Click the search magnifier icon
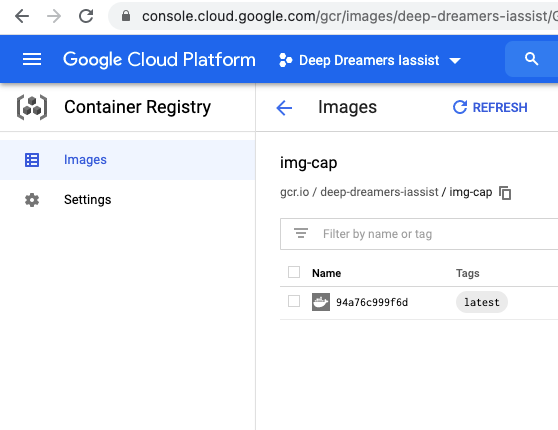The image size is (558, 430). click(532, 59)
